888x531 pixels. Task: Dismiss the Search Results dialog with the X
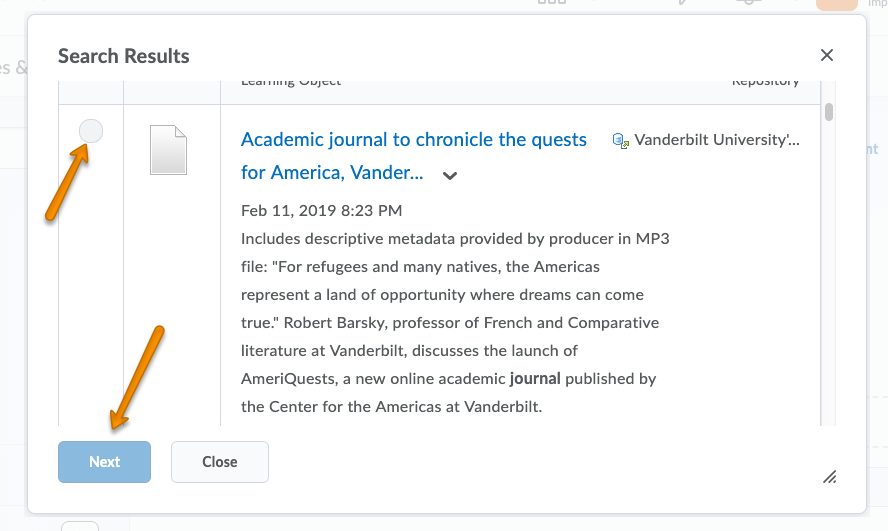pyautogui.click(x=827, y=55)
